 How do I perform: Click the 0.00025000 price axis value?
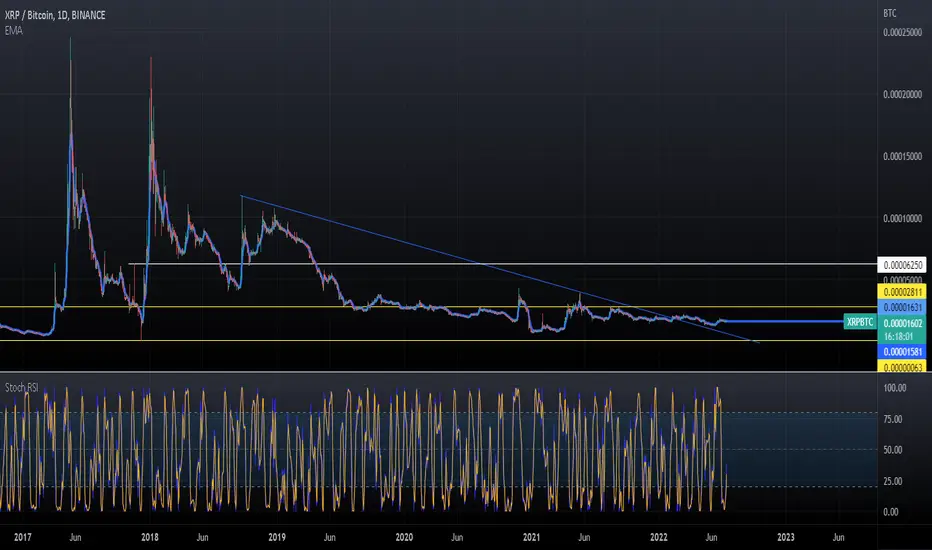pyautogui.click(x=902, y=32)
